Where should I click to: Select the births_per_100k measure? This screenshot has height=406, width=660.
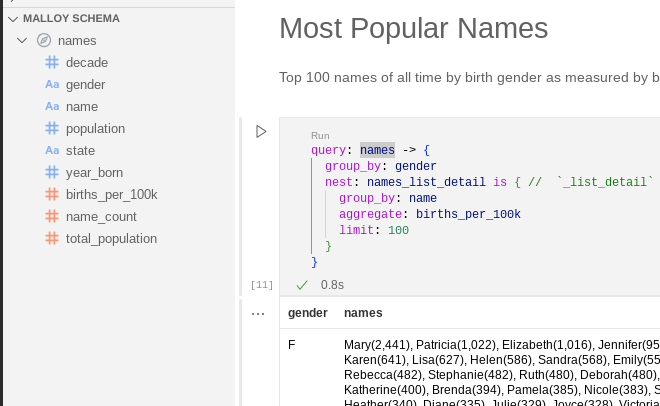click(112, 194)
